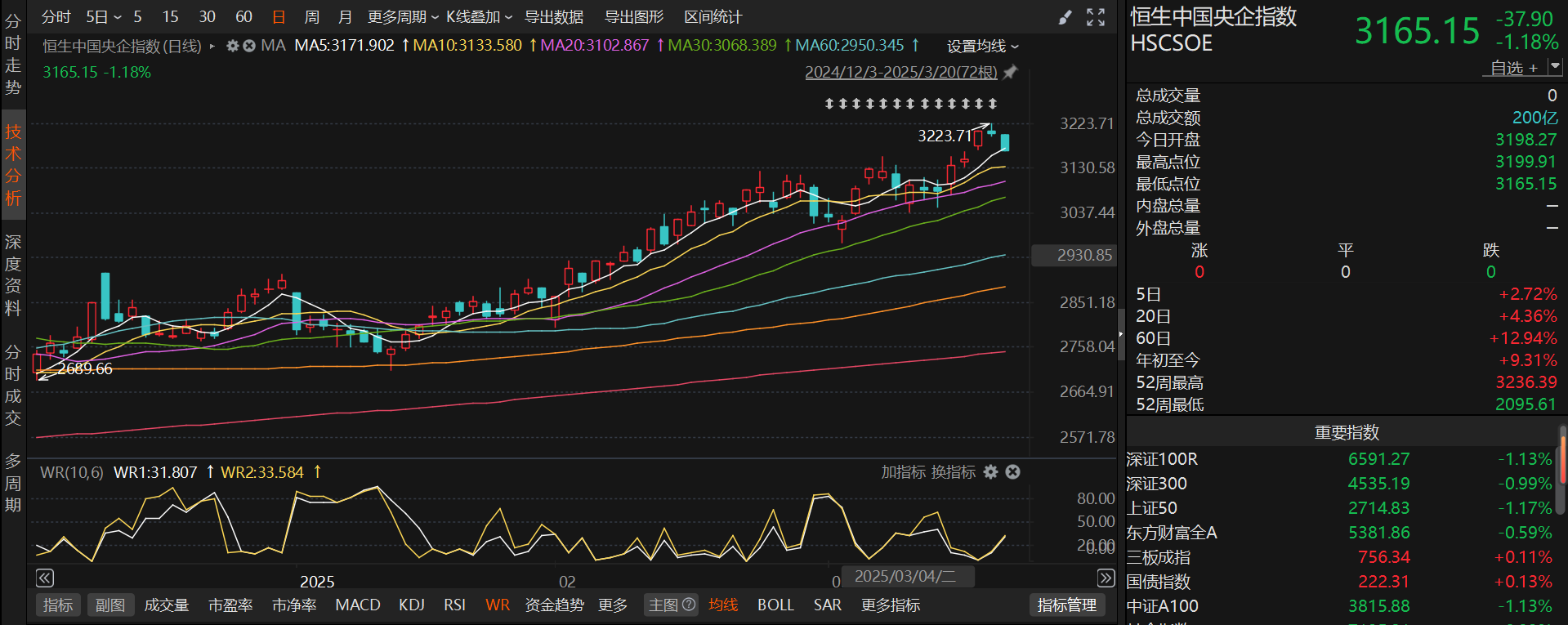The width and height of the screenshot is (1568, 625).
Task: Open 深度资料 in left sidebar
Action: 13,275
